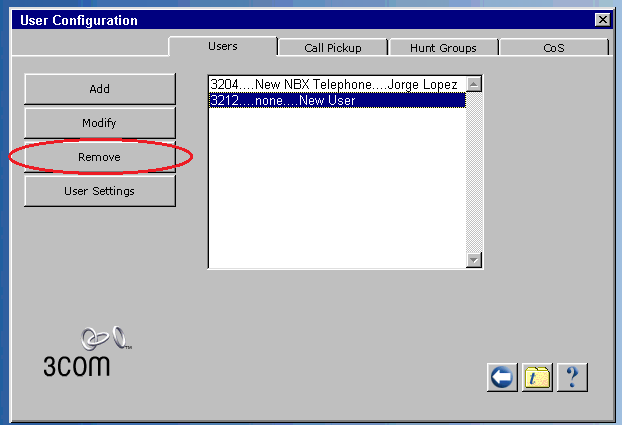622x425 pixels.
Task: Open the Hunt Groups tab
Action: (x=443, y=47)
